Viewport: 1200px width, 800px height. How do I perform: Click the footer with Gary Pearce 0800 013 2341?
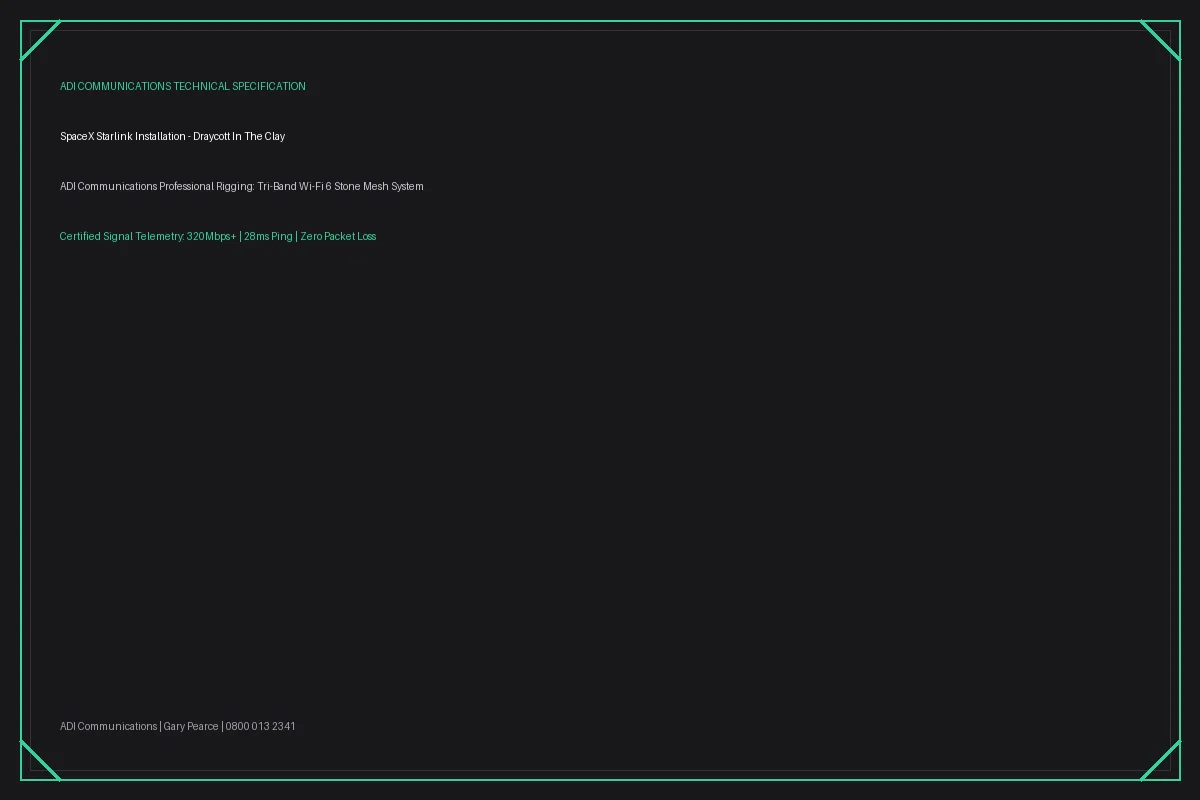pyautogui.click(x=178, y=726)
